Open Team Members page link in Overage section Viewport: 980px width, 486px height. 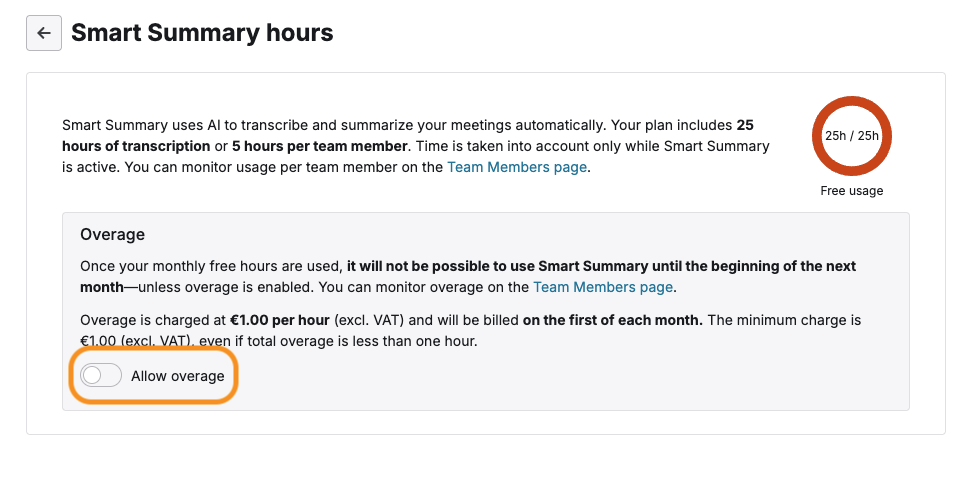602,287
